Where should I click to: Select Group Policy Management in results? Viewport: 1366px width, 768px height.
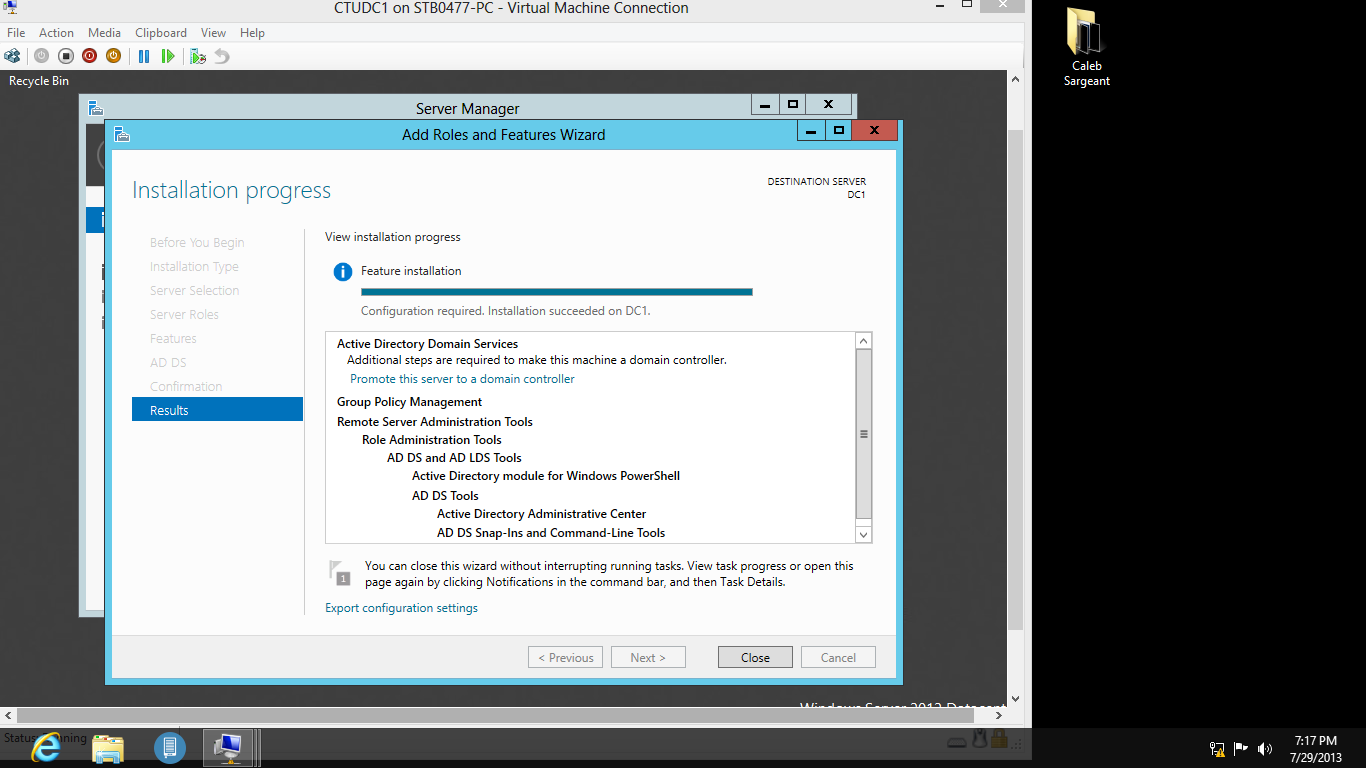point(409,402)
